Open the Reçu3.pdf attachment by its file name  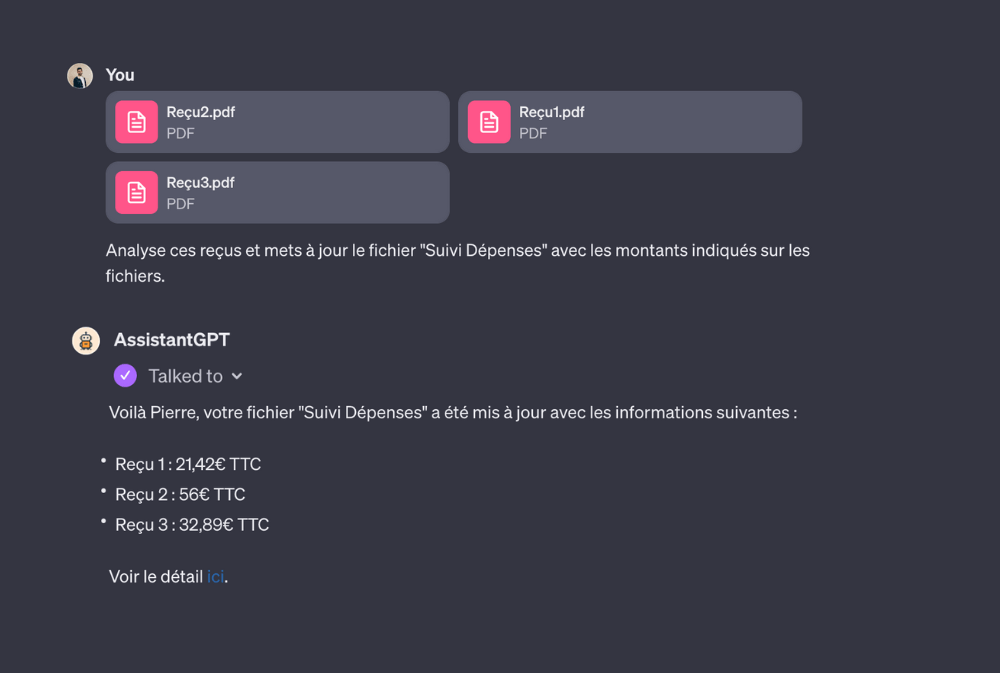(201, 183)
